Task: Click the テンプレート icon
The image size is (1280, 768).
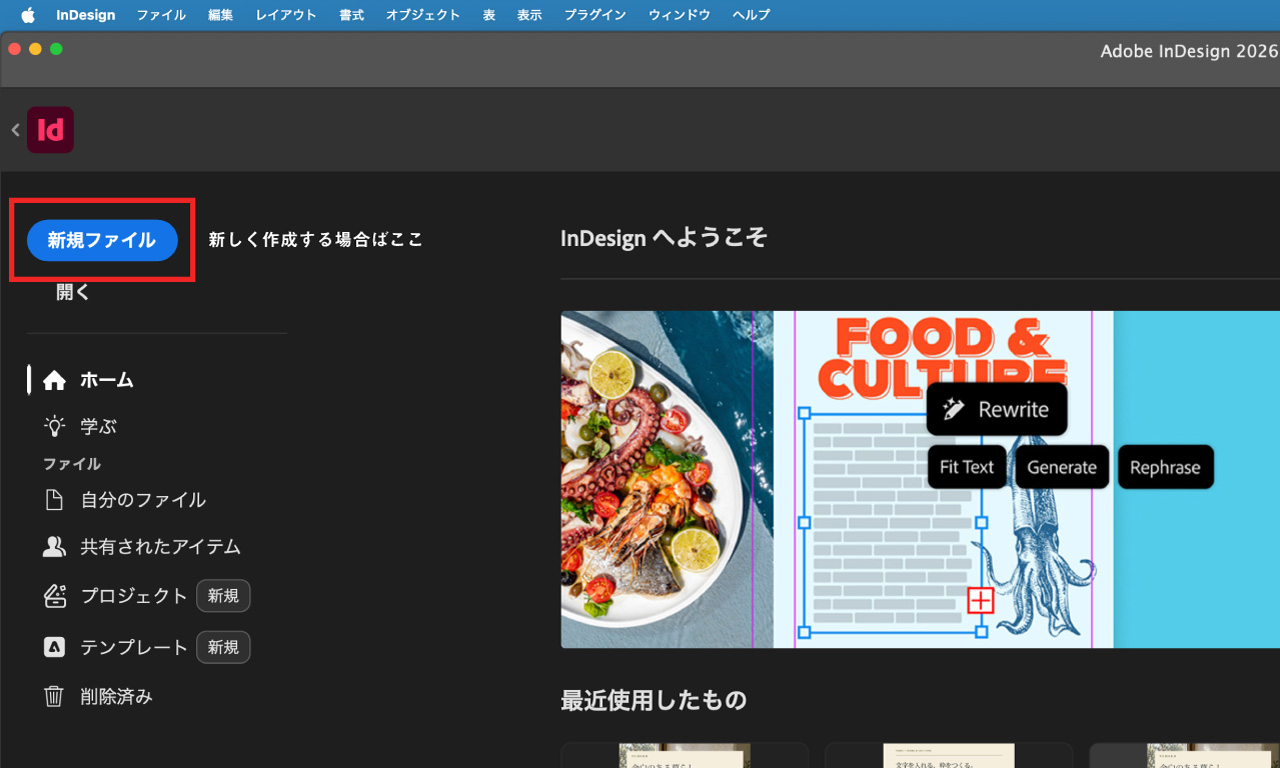Action: click(54, 647)
